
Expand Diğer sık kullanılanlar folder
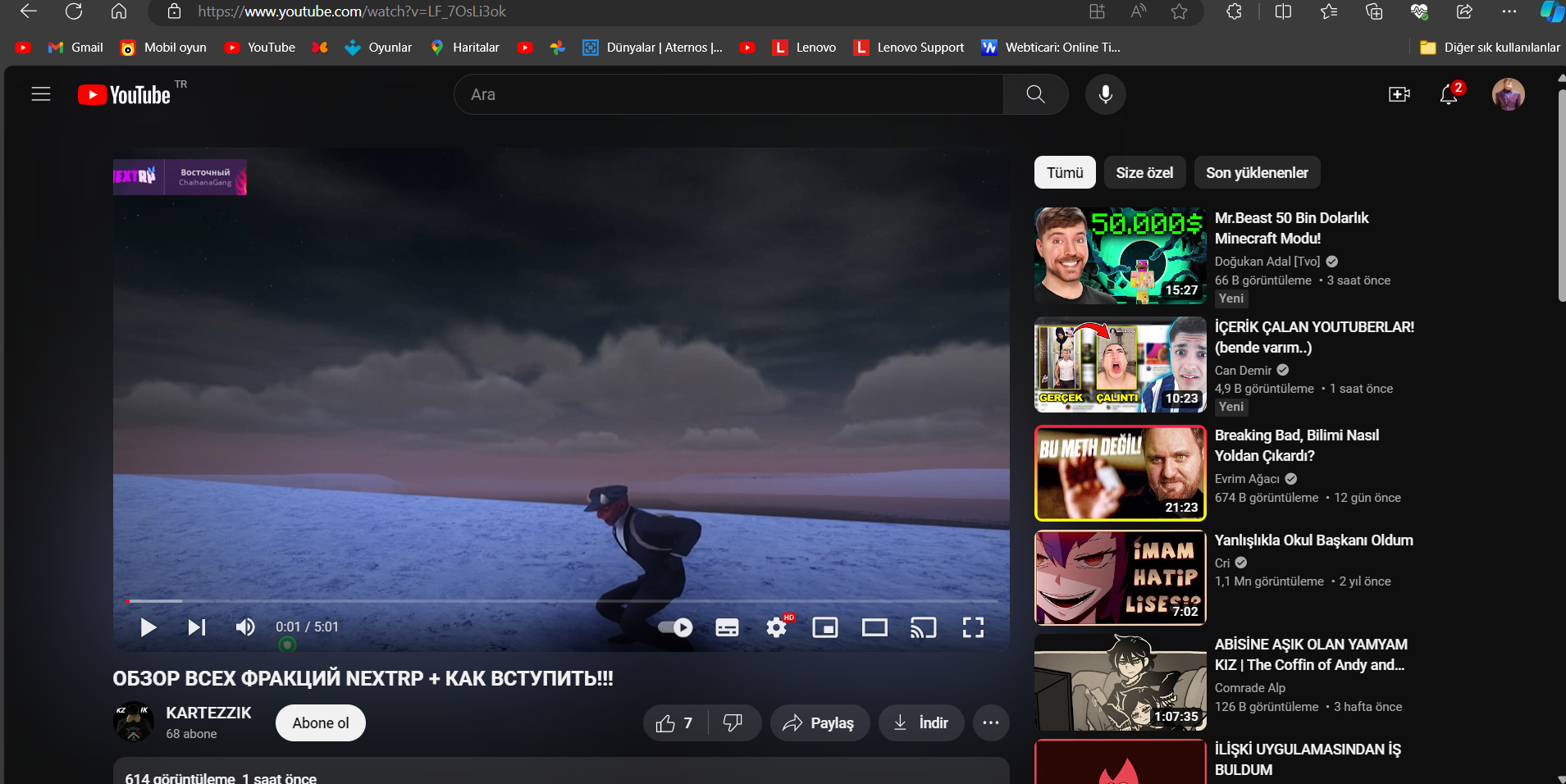tap(1490, 48)
